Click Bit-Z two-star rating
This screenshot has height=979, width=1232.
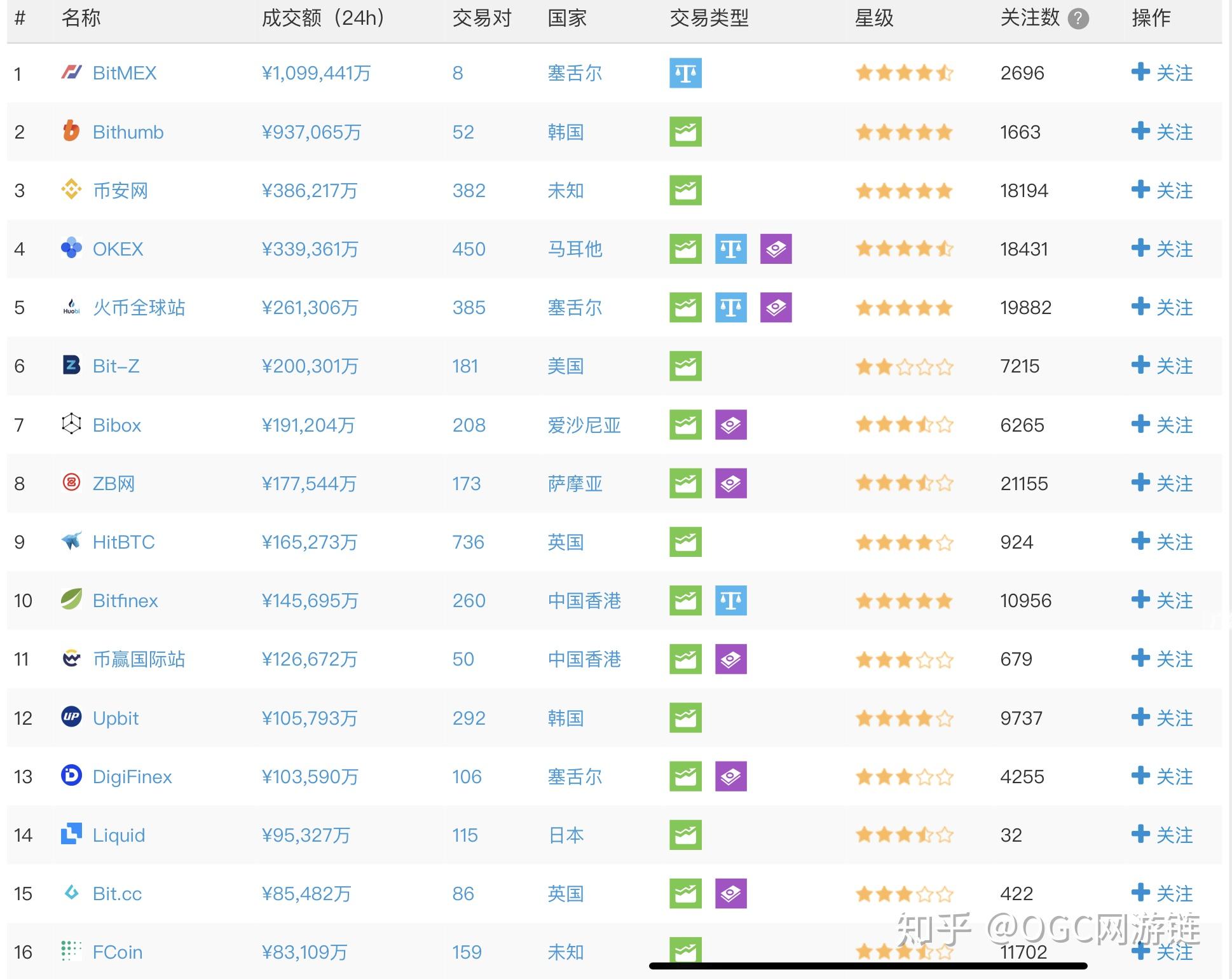point(904,366)
